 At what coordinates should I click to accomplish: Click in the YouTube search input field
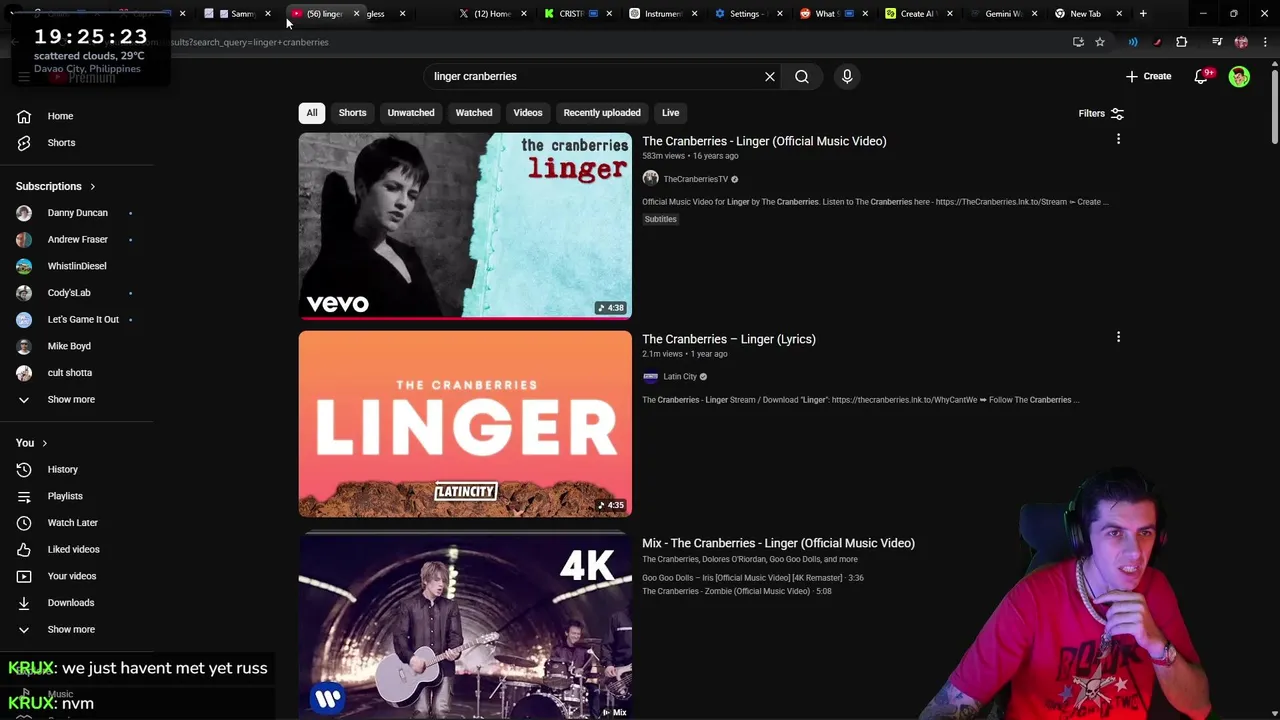coord(594,76)
